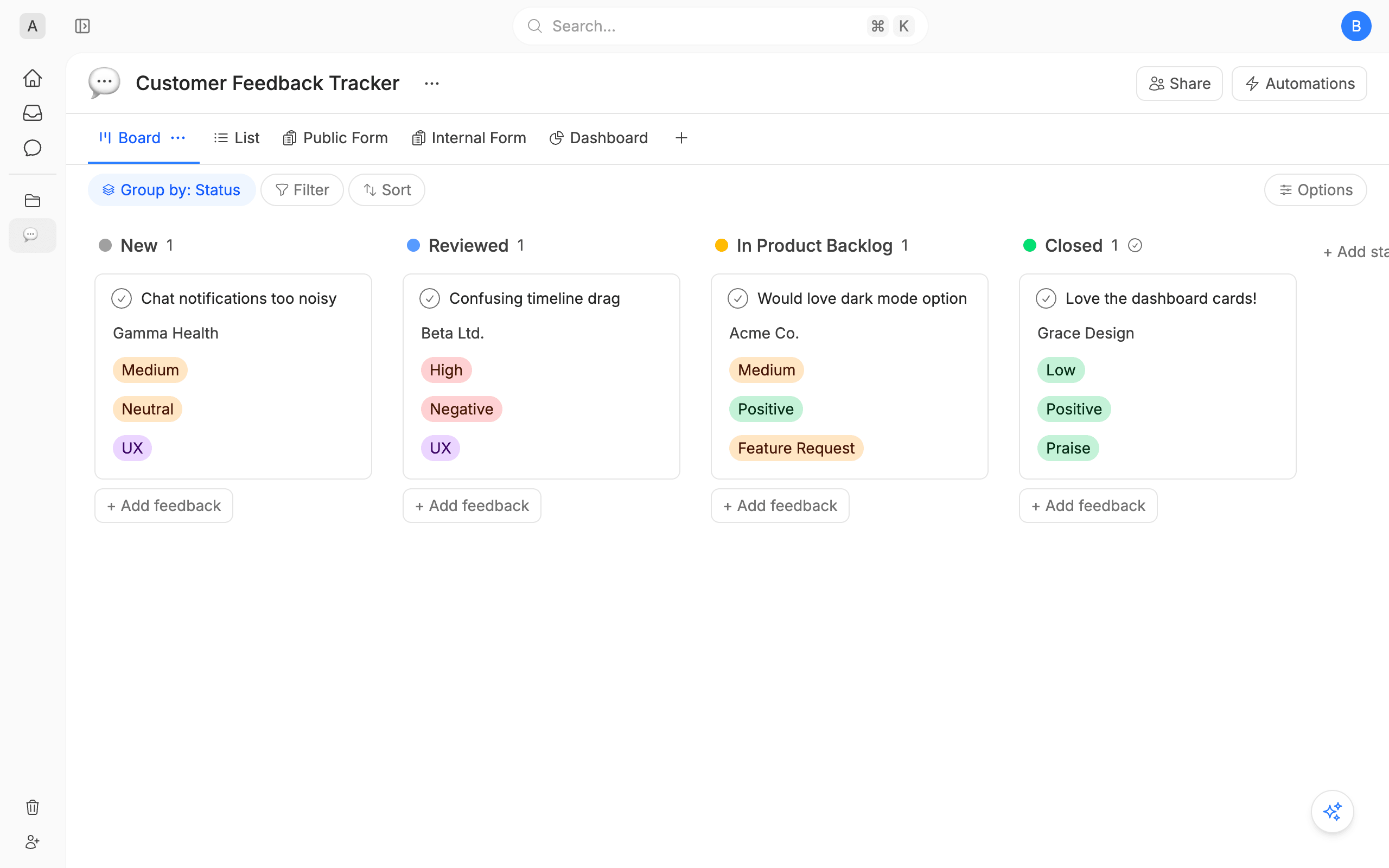Switch to the Internal Form tab

click(469, 138)
